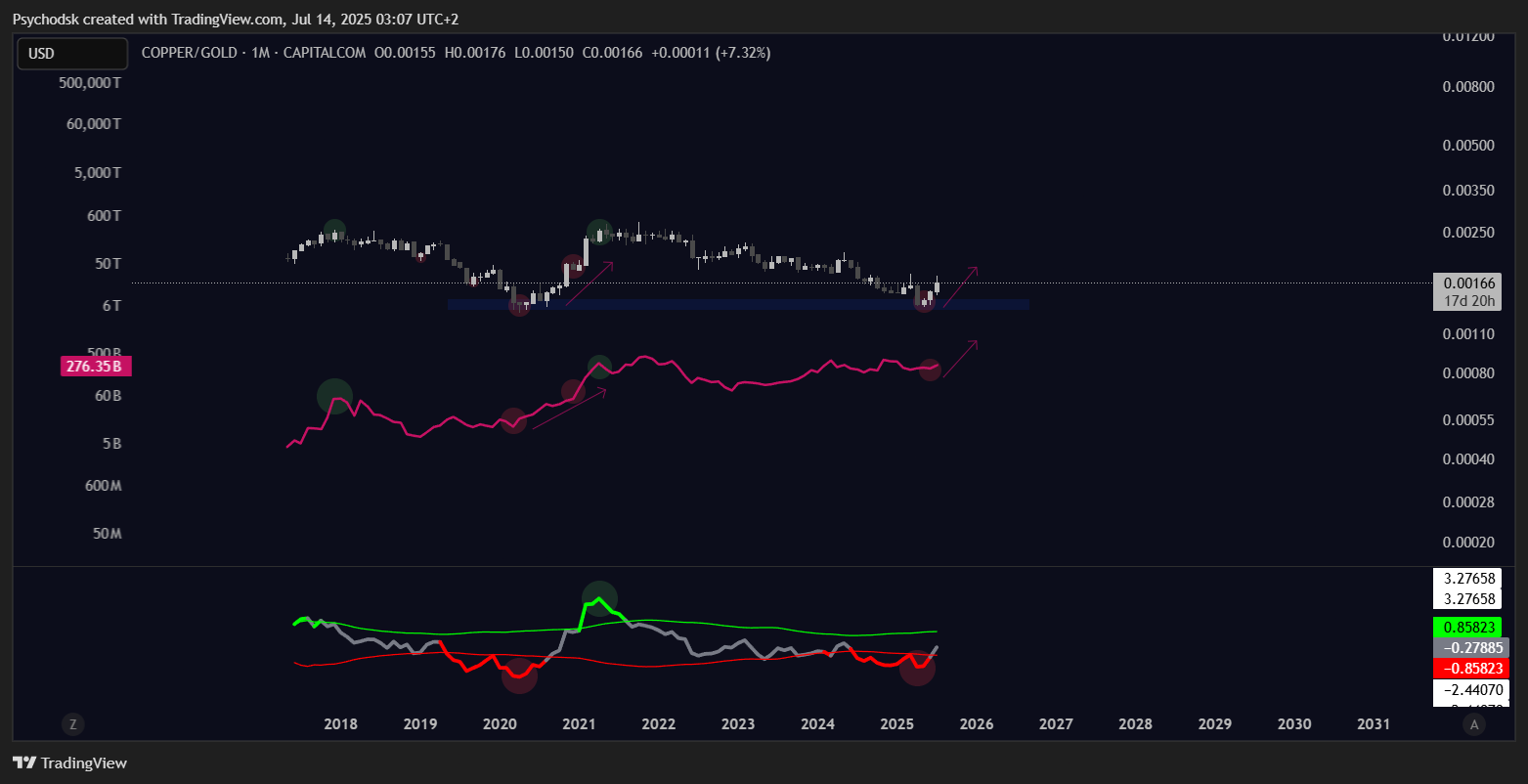Click the 2023 time axis label
The width and height of the screenshot is (1528, 784).
point(738,724)
